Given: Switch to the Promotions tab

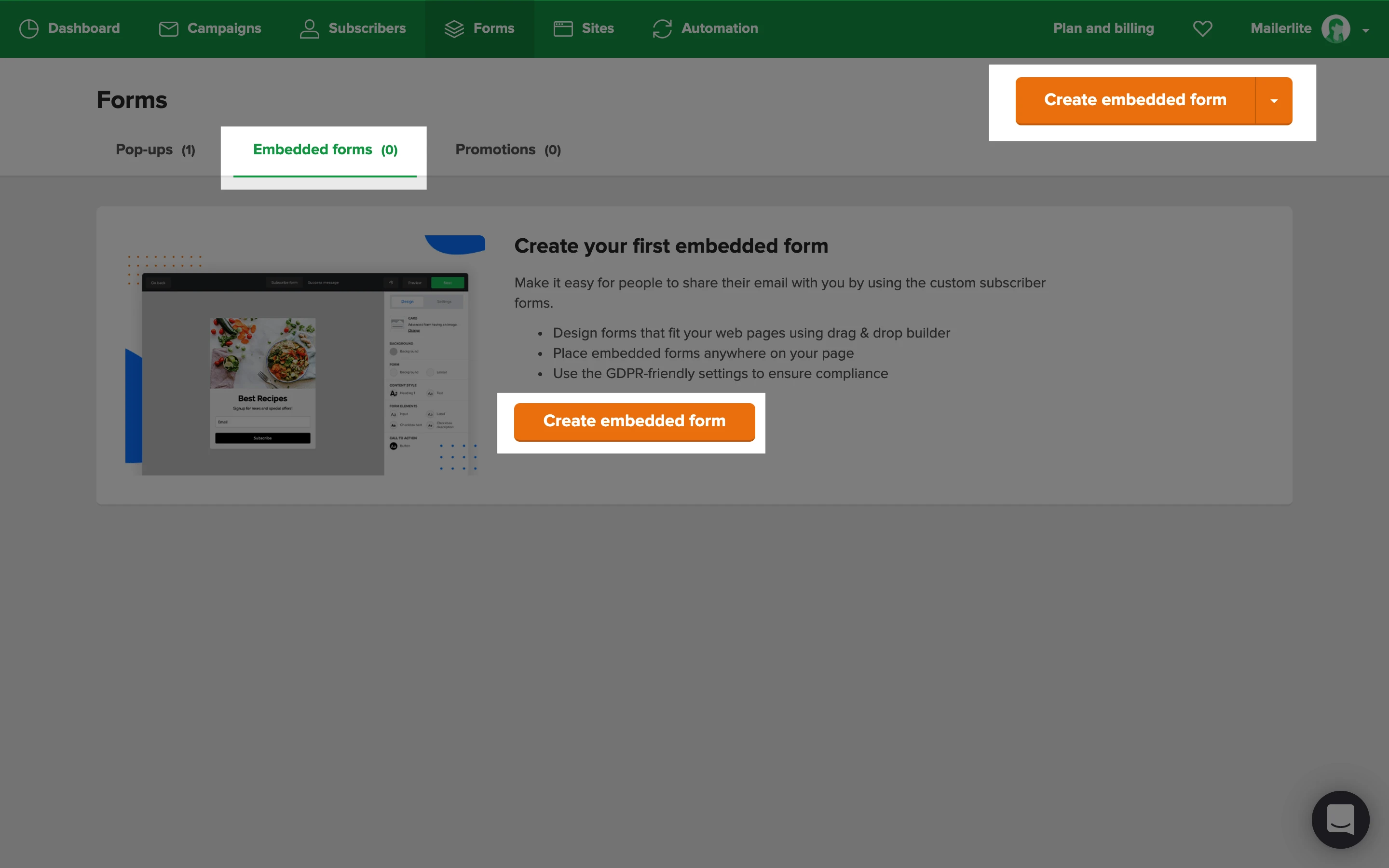Looking at the screenshot, I should (507, 150).
